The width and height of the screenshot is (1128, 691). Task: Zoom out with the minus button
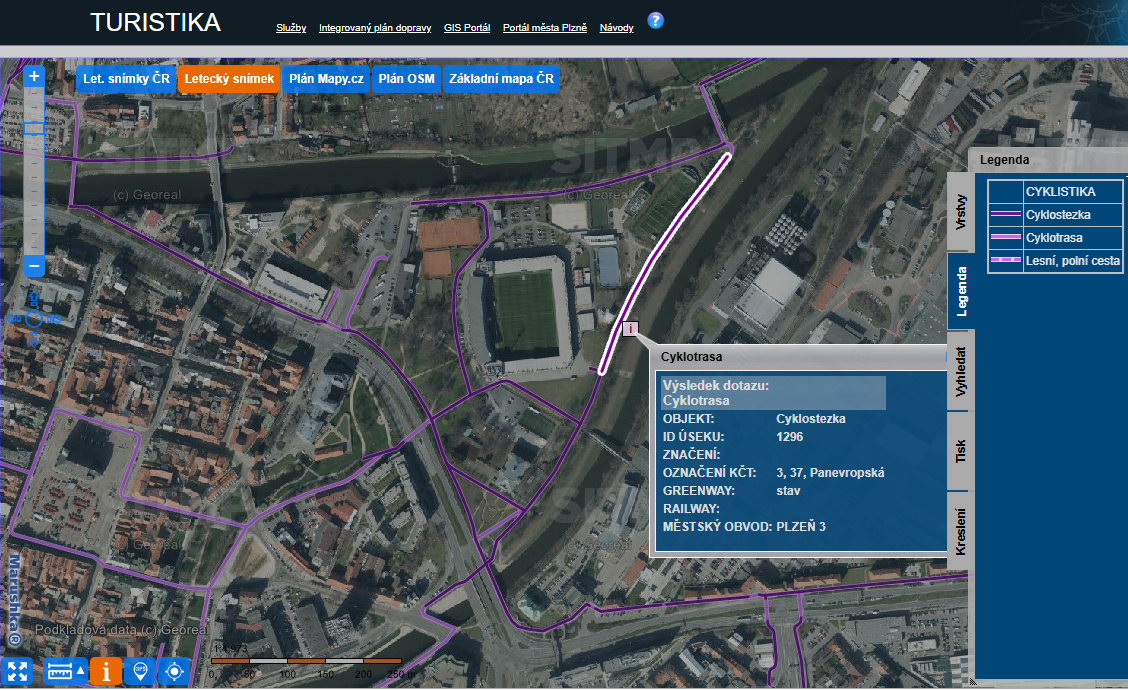[x=34, y=265]
